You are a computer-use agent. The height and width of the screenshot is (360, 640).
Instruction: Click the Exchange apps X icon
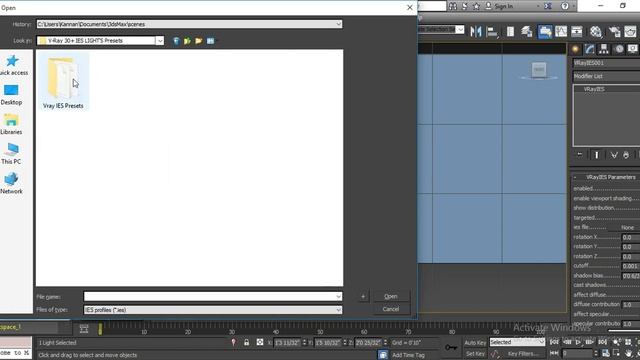(548, 6)
